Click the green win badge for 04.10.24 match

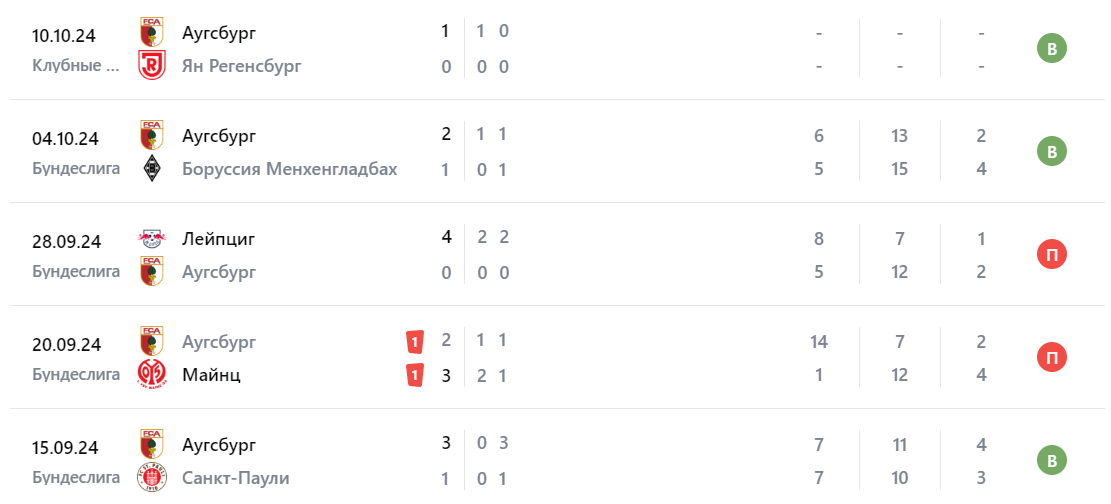[x=1051, y=152]
